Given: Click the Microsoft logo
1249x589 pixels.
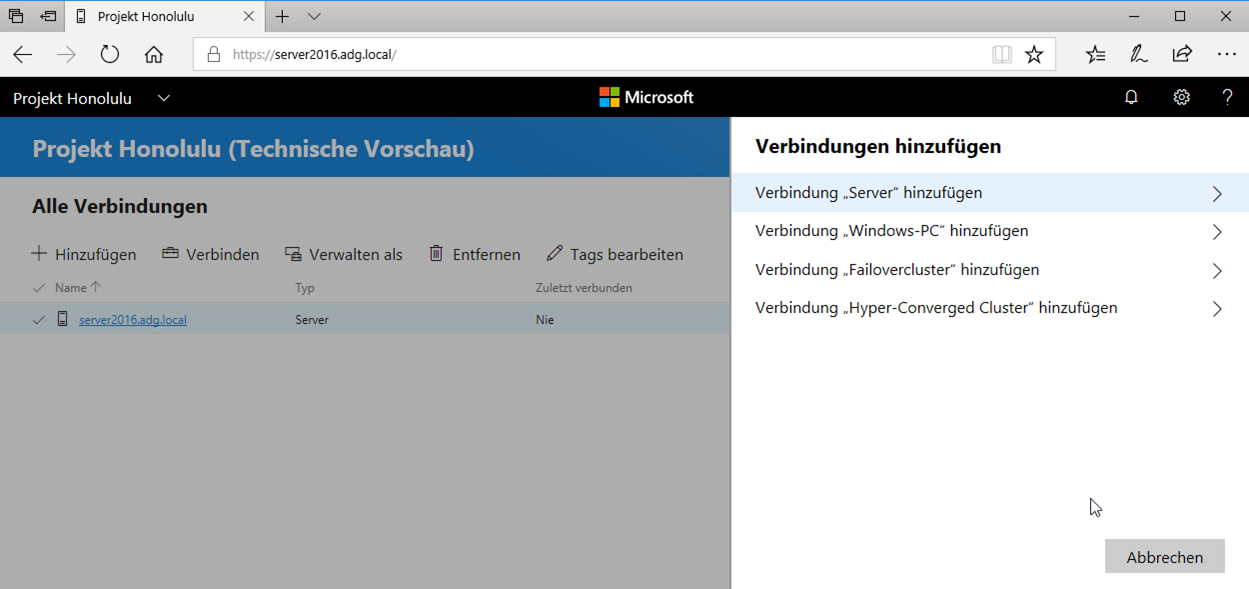Looking at the screenshot, I should point(646,97).
